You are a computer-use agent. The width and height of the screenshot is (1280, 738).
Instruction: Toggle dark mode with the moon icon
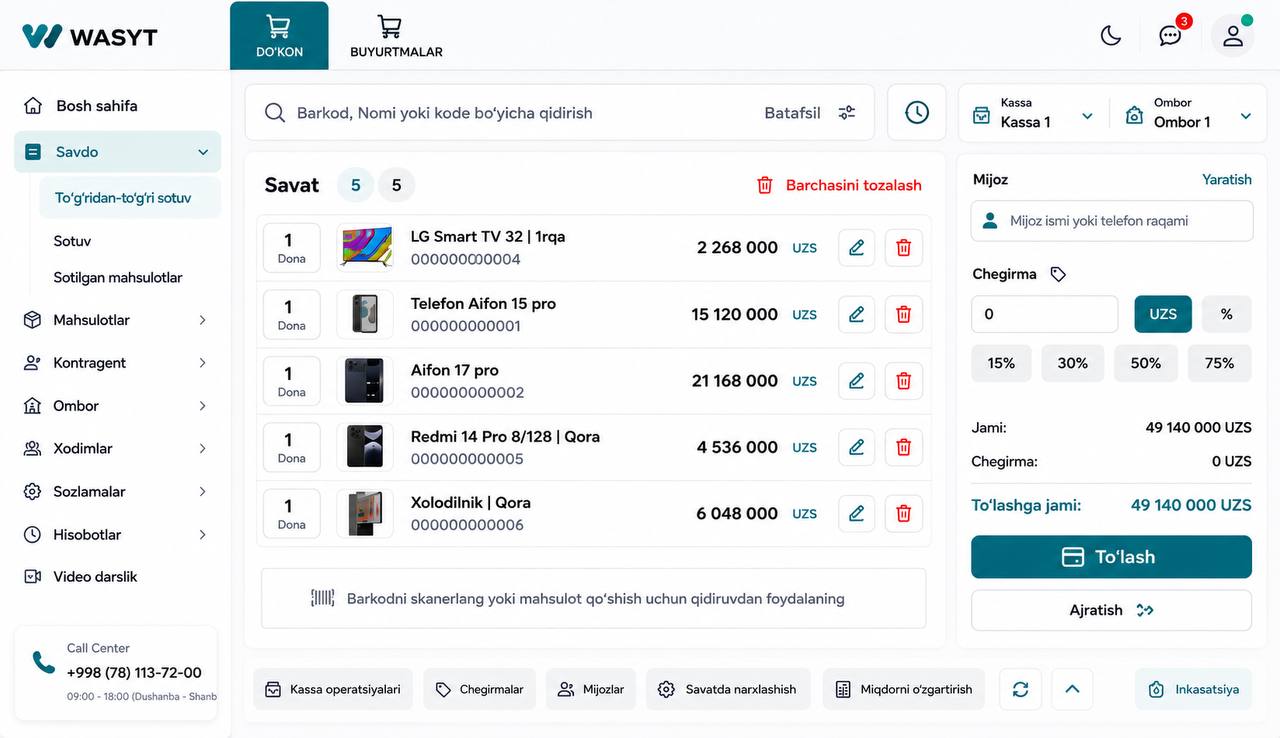point(1111,36)
